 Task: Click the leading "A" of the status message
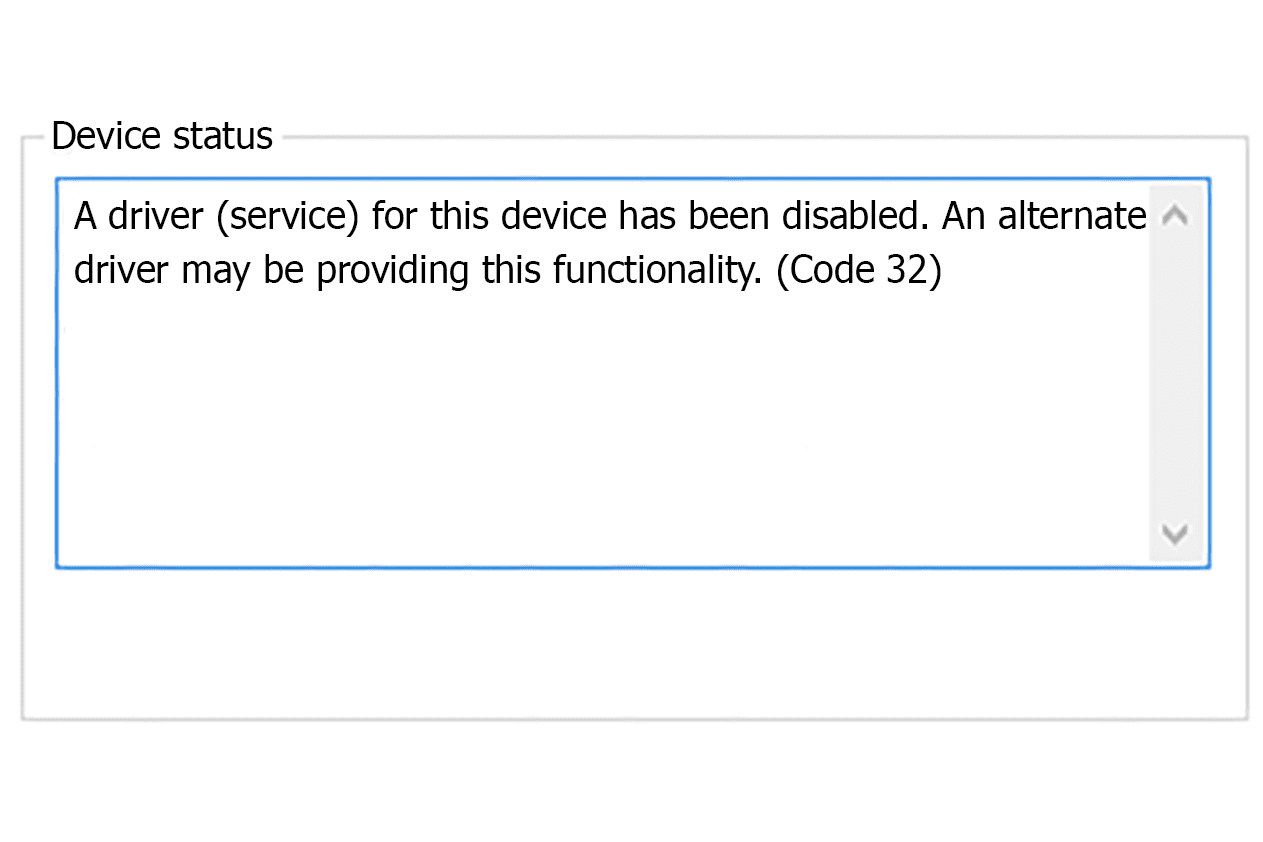(86, 216)
